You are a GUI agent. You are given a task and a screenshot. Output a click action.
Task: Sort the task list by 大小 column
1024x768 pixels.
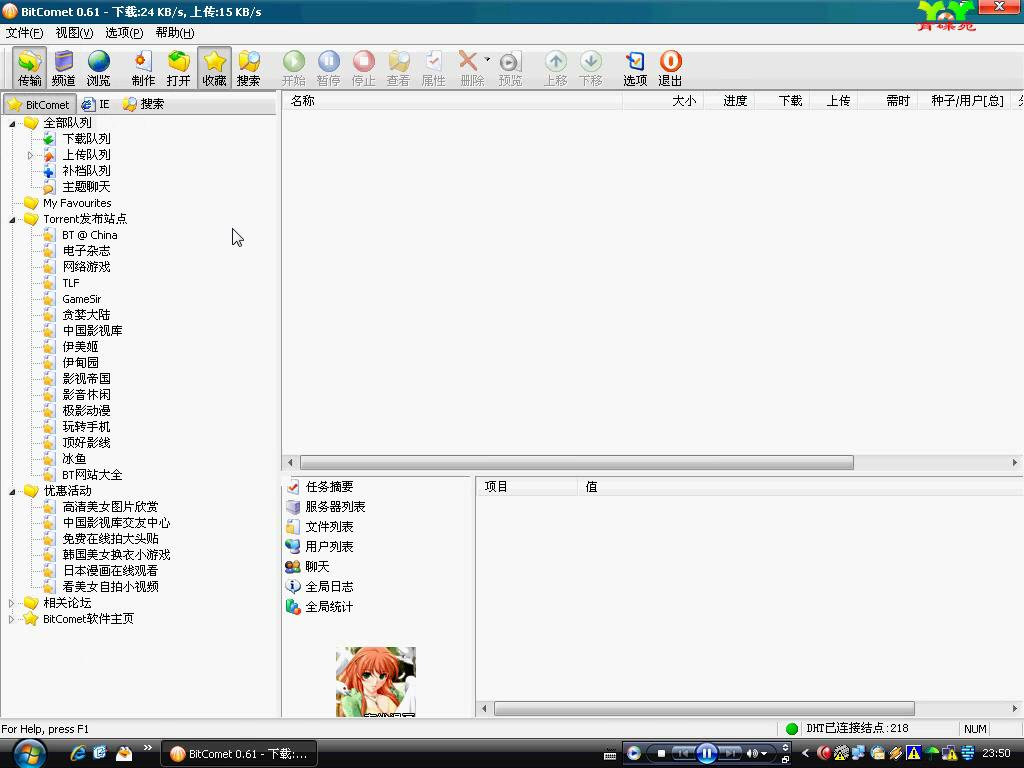pyautogui.click(x=662, y=101)
